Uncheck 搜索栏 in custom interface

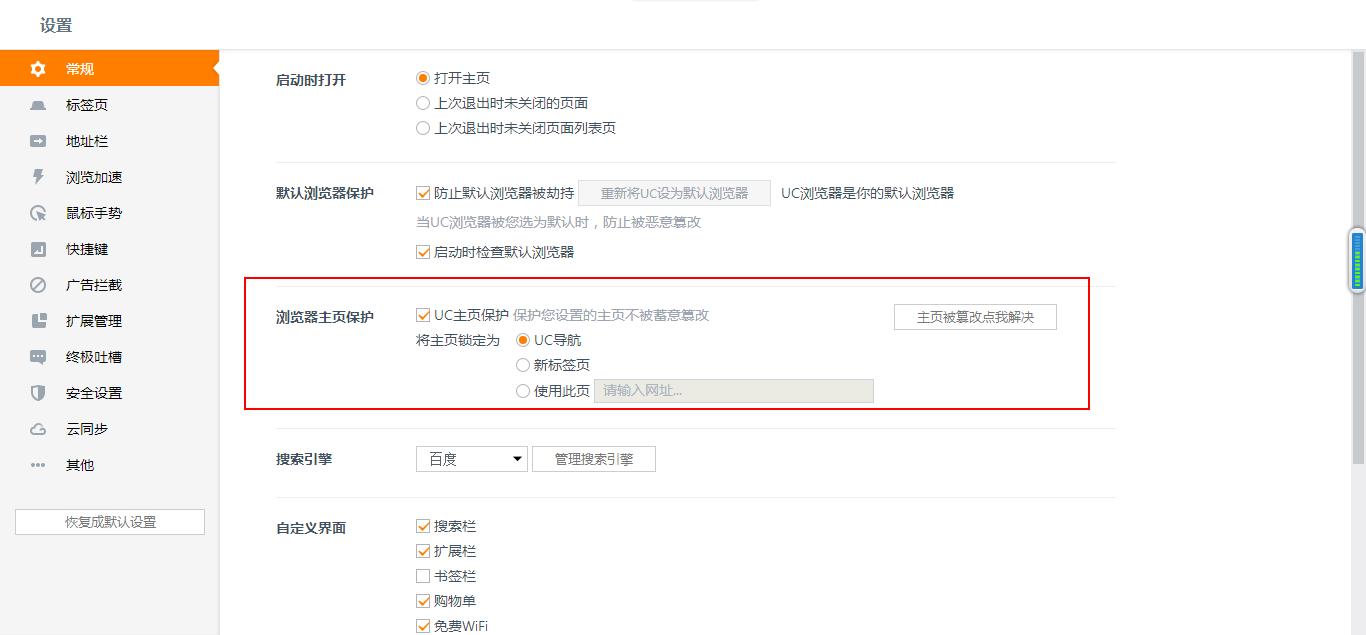click(423, 526)
